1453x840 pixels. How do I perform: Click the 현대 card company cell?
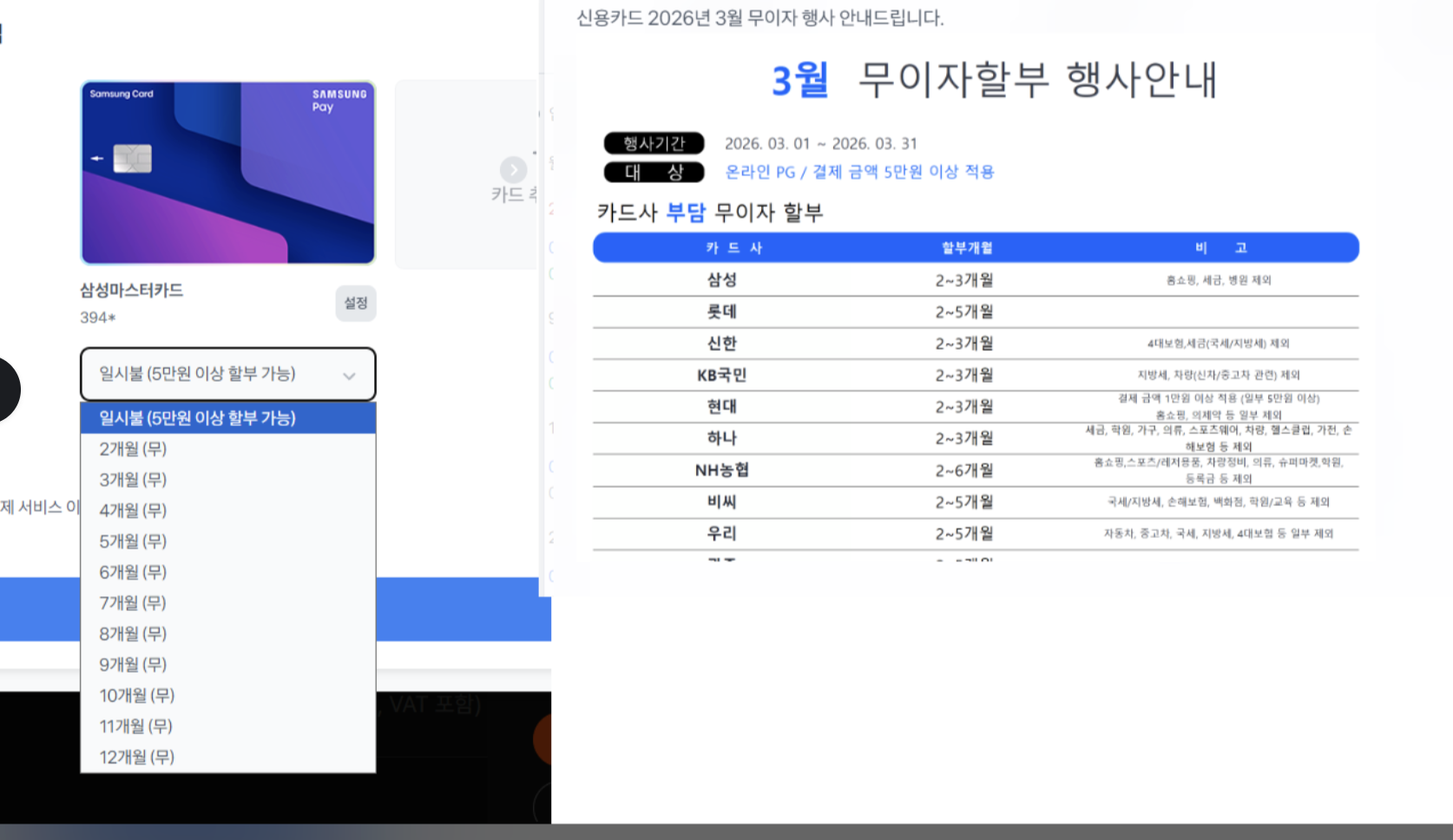(x=722, y=407)
